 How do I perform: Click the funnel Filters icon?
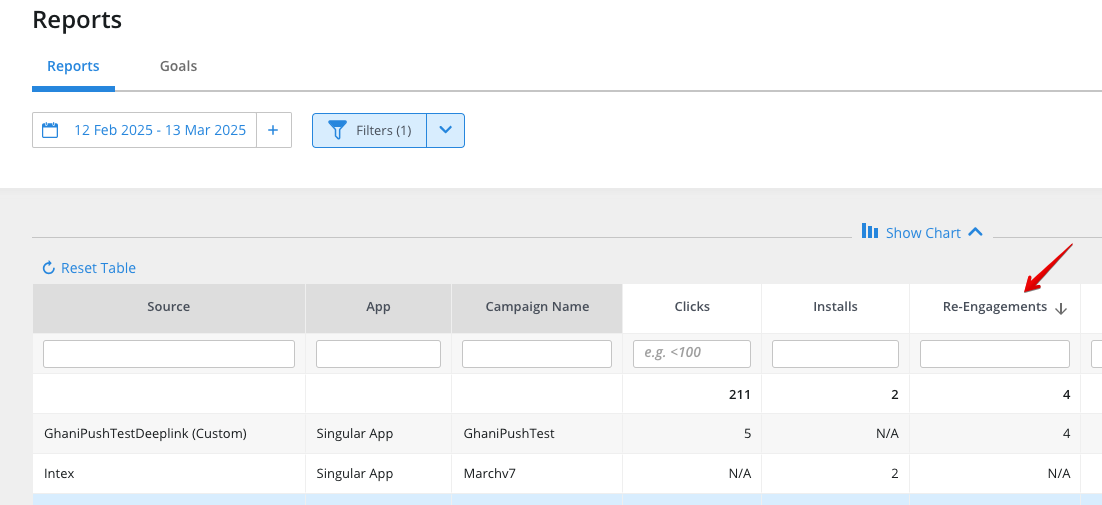[337, 130]
